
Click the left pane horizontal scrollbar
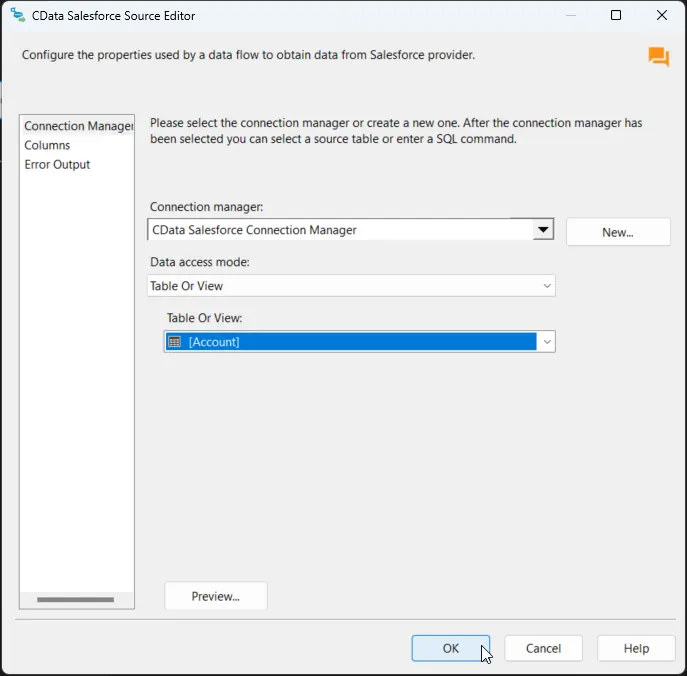click(x=75, y=600)
